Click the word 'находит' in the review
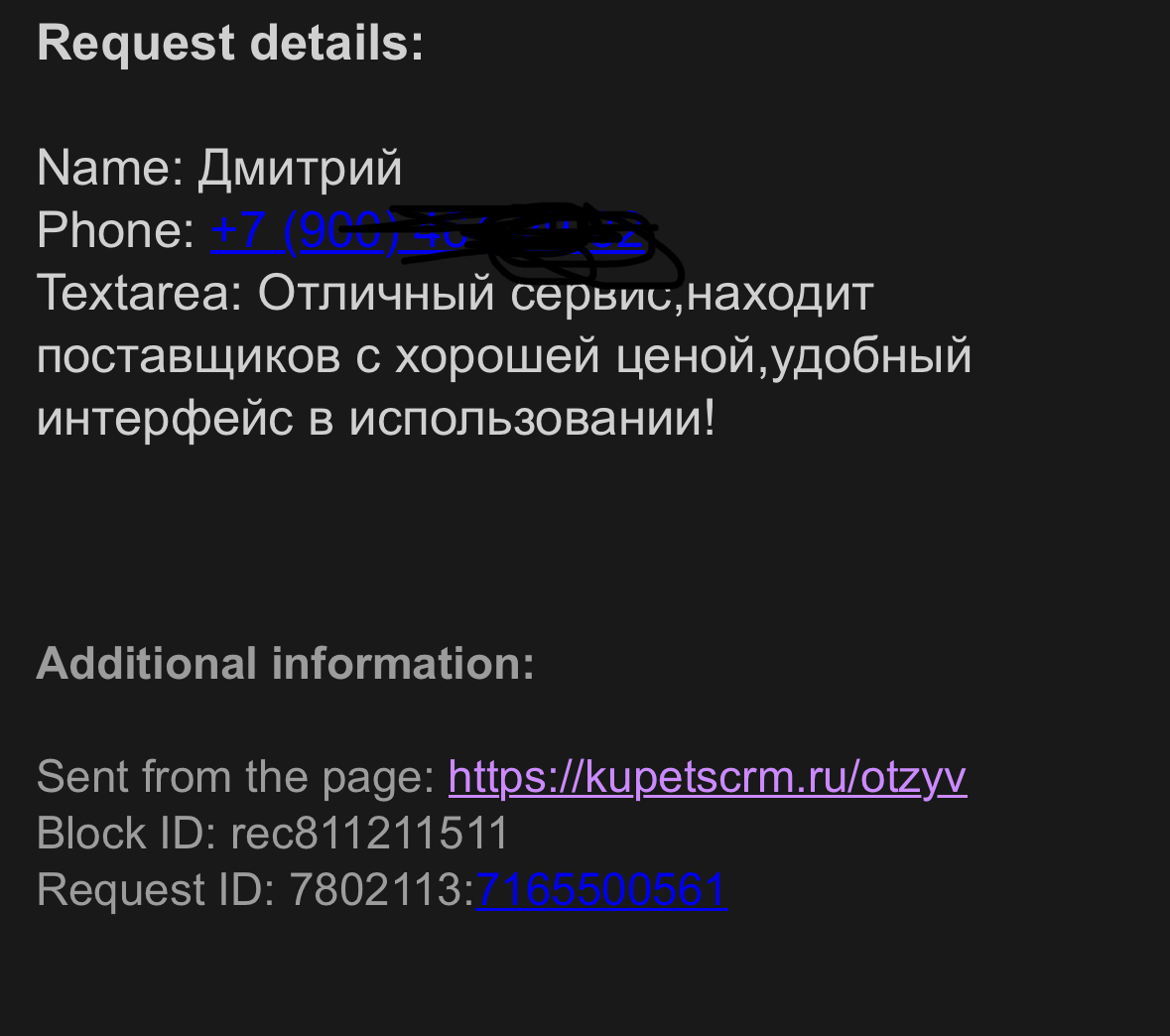The image size is (1170, 1036). tap(780, 294)
